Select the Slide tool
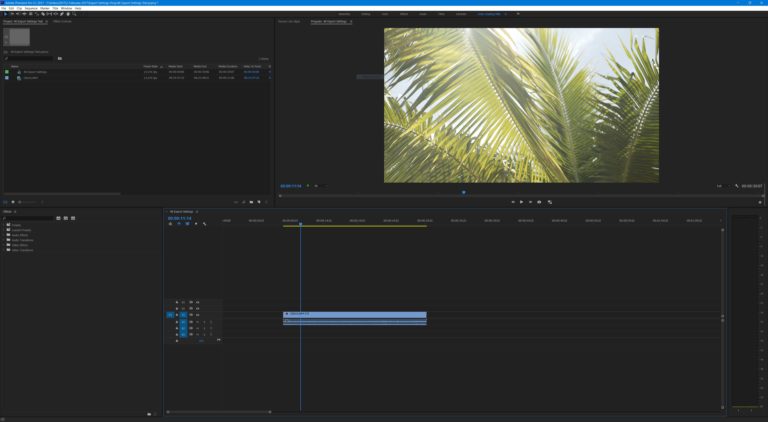 pos(55,14)
